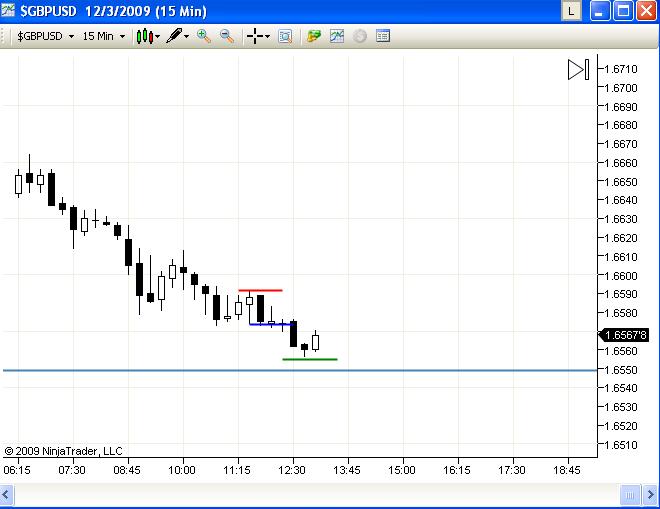Click the left scroll arrow on the scrollbar
Viewport: 660px width, 509px height.
click(x=6, y=495)
